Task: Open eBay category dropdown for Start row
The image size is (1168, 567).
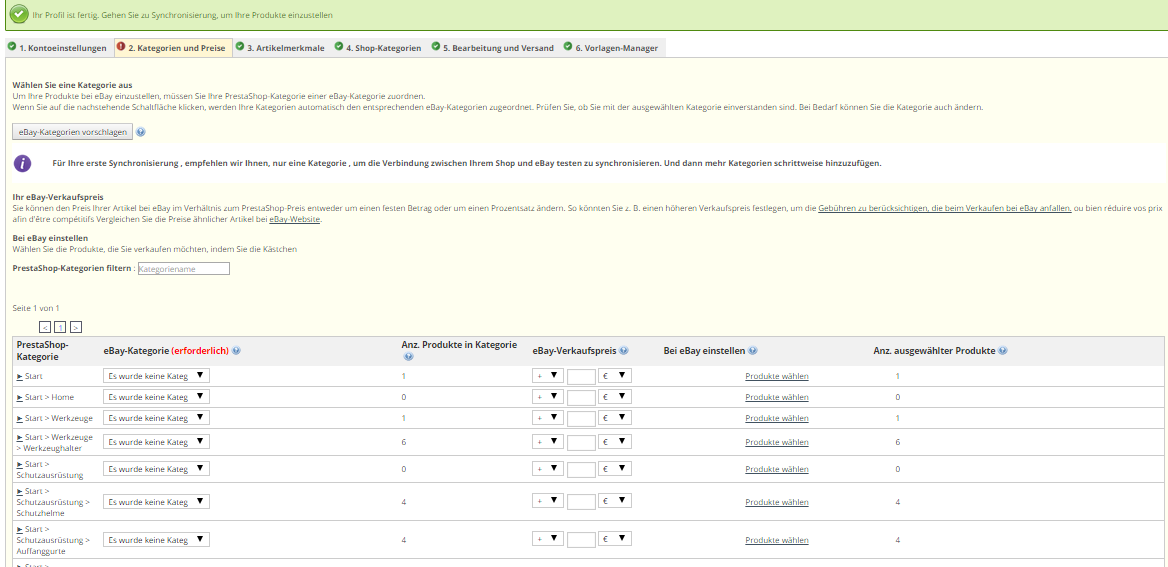Action: [156, 376]
